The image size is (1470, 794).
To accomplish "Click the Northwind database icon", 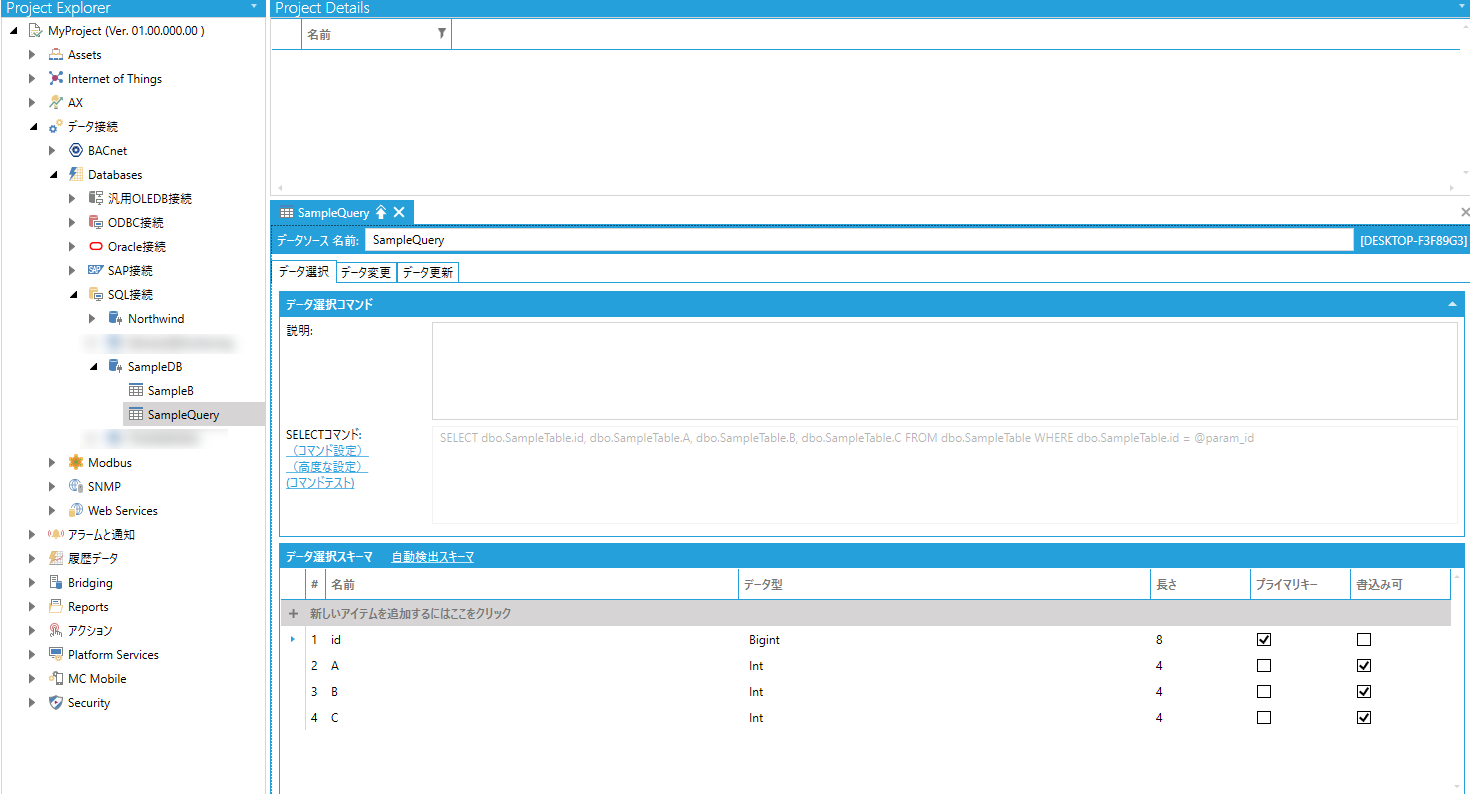I will point(116,319).
